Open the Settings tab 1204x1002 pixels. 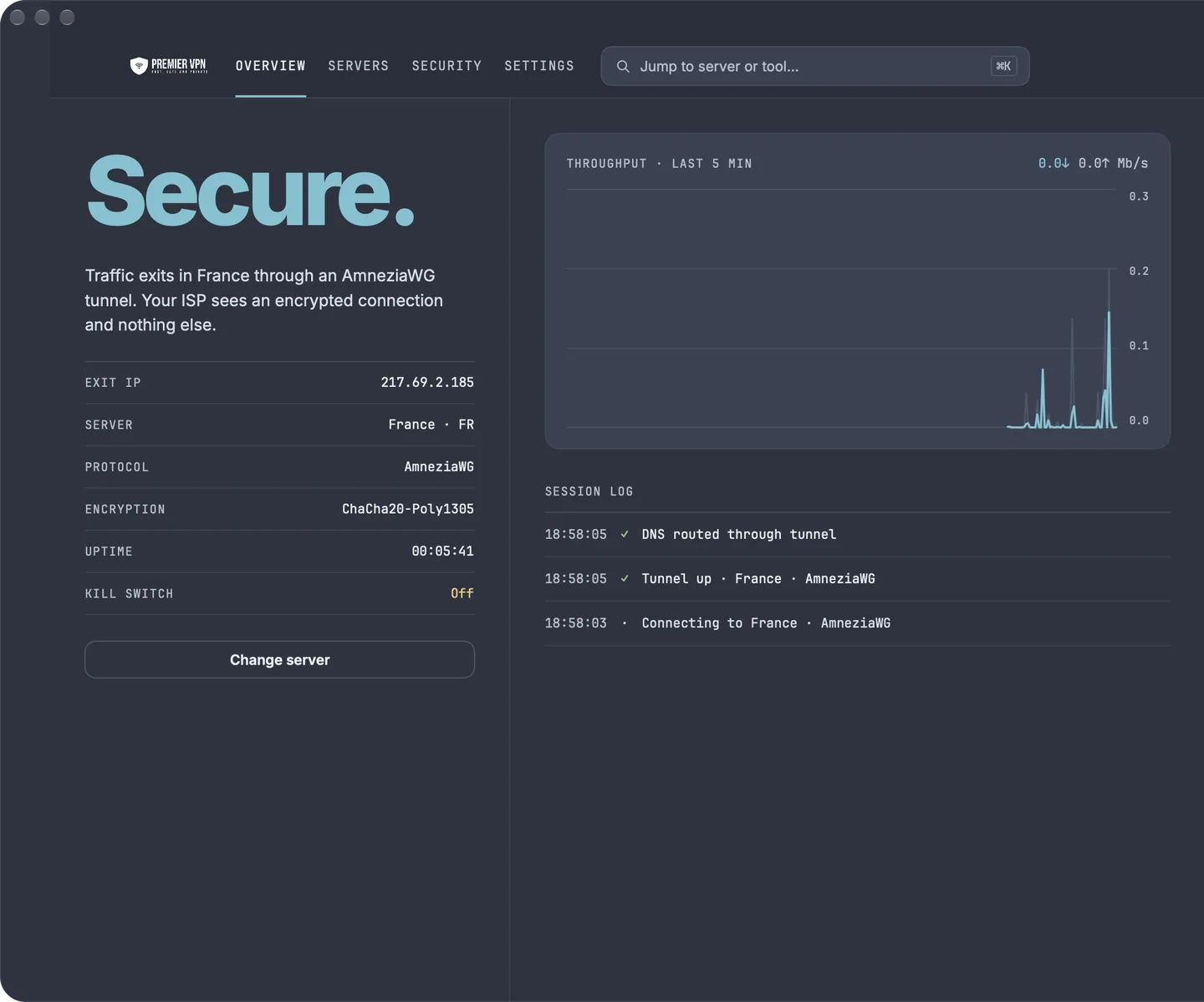click(x=539, y=66)
